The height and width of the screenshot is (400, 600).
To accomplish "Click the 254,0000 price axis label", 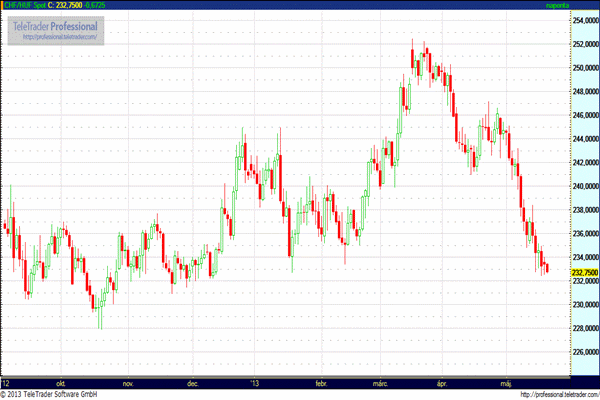I will [x=584, y=20].
